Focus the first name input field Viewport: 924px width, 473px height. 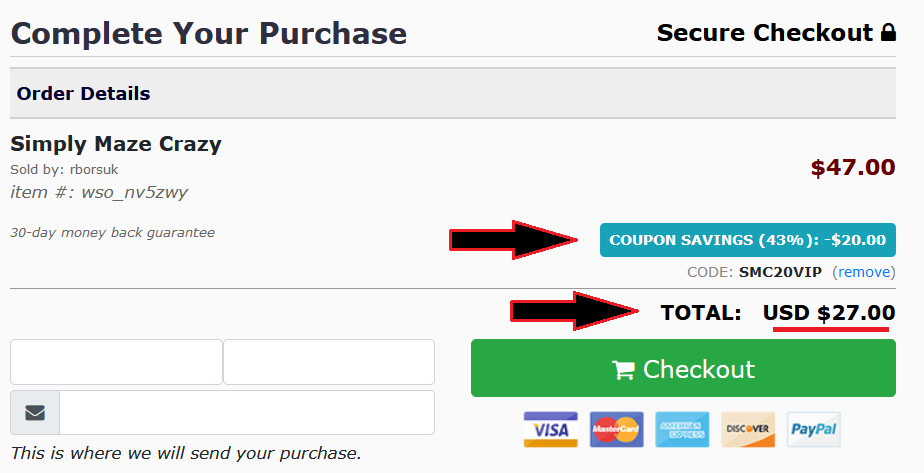tap(116, 362)
